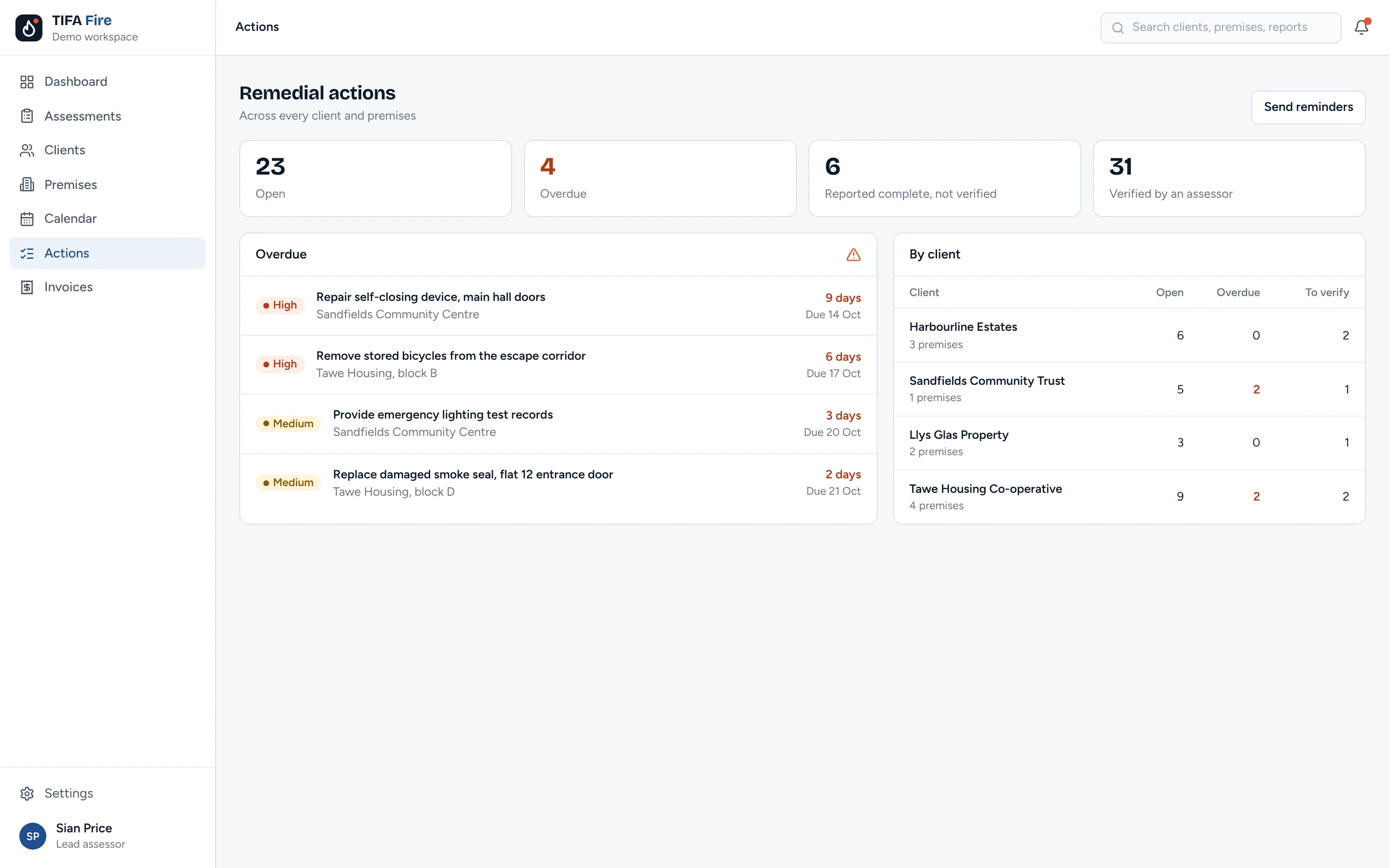Open Replace damaged smoke seal action
The width and height of the screenshot is (1389, 868).
pyautogui.click(x=558, y=483)
